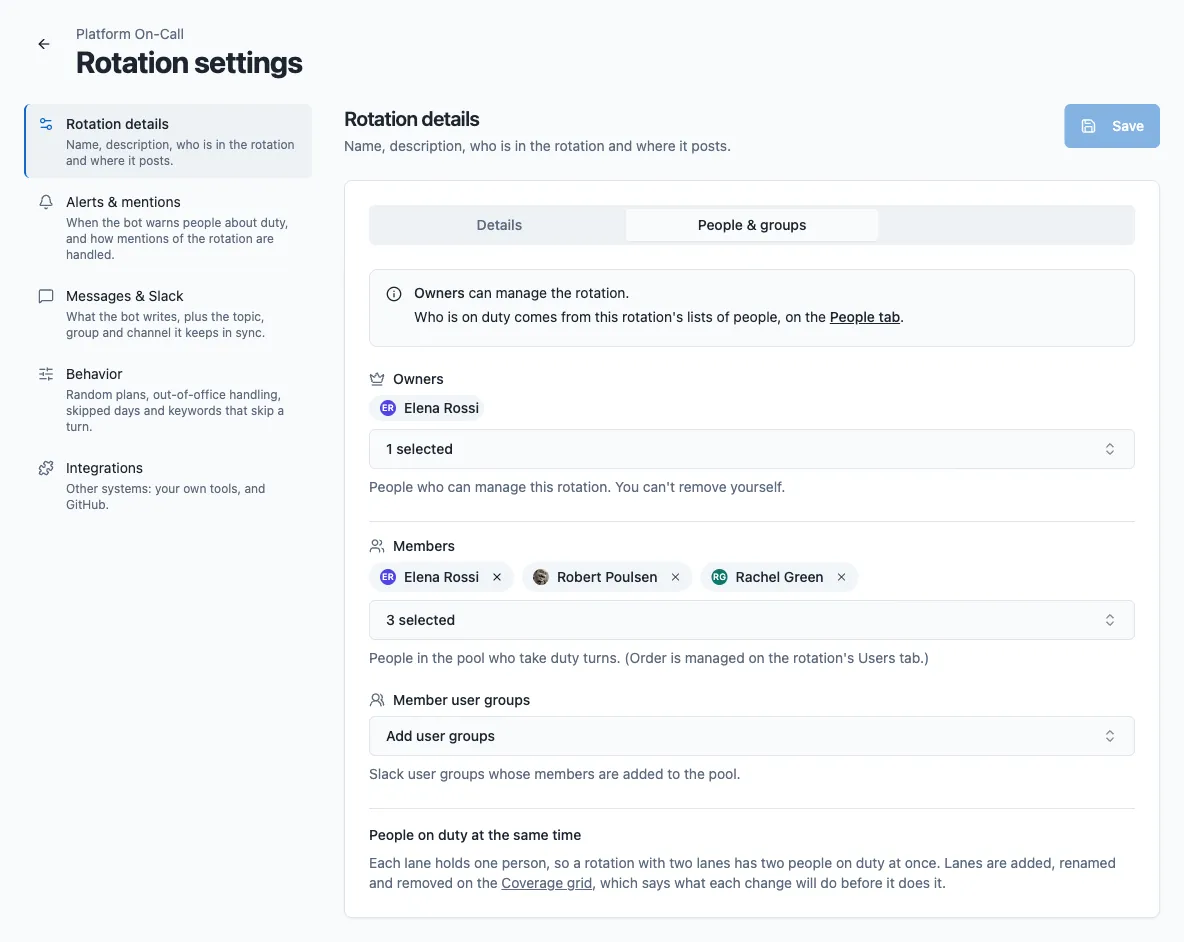Open Rotation details settings section
The width and height of the screenshot is (1184, 942).
tap(168, 141)
